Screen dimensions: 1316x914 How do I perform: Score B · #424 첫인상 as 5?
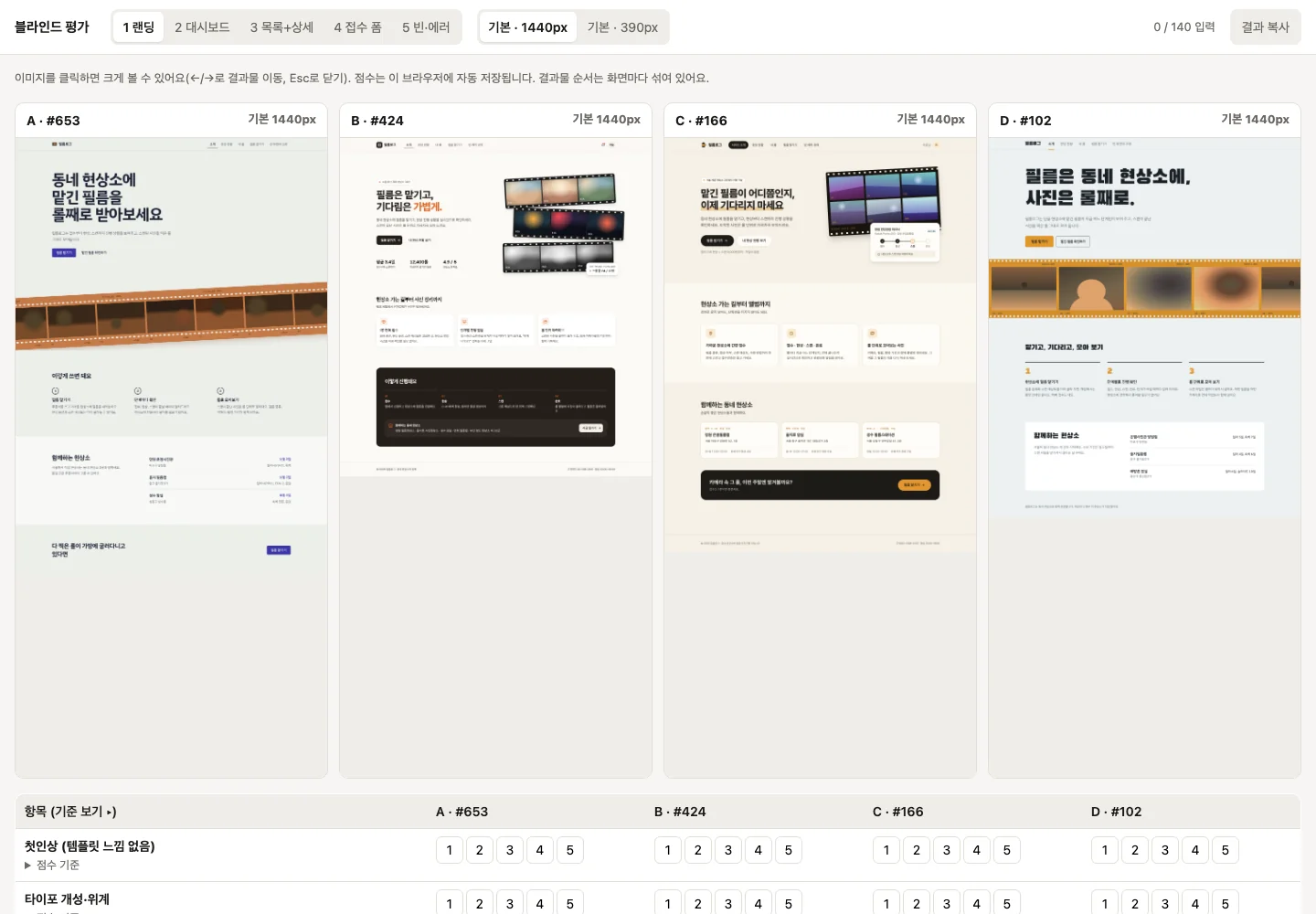coord(789,850)
